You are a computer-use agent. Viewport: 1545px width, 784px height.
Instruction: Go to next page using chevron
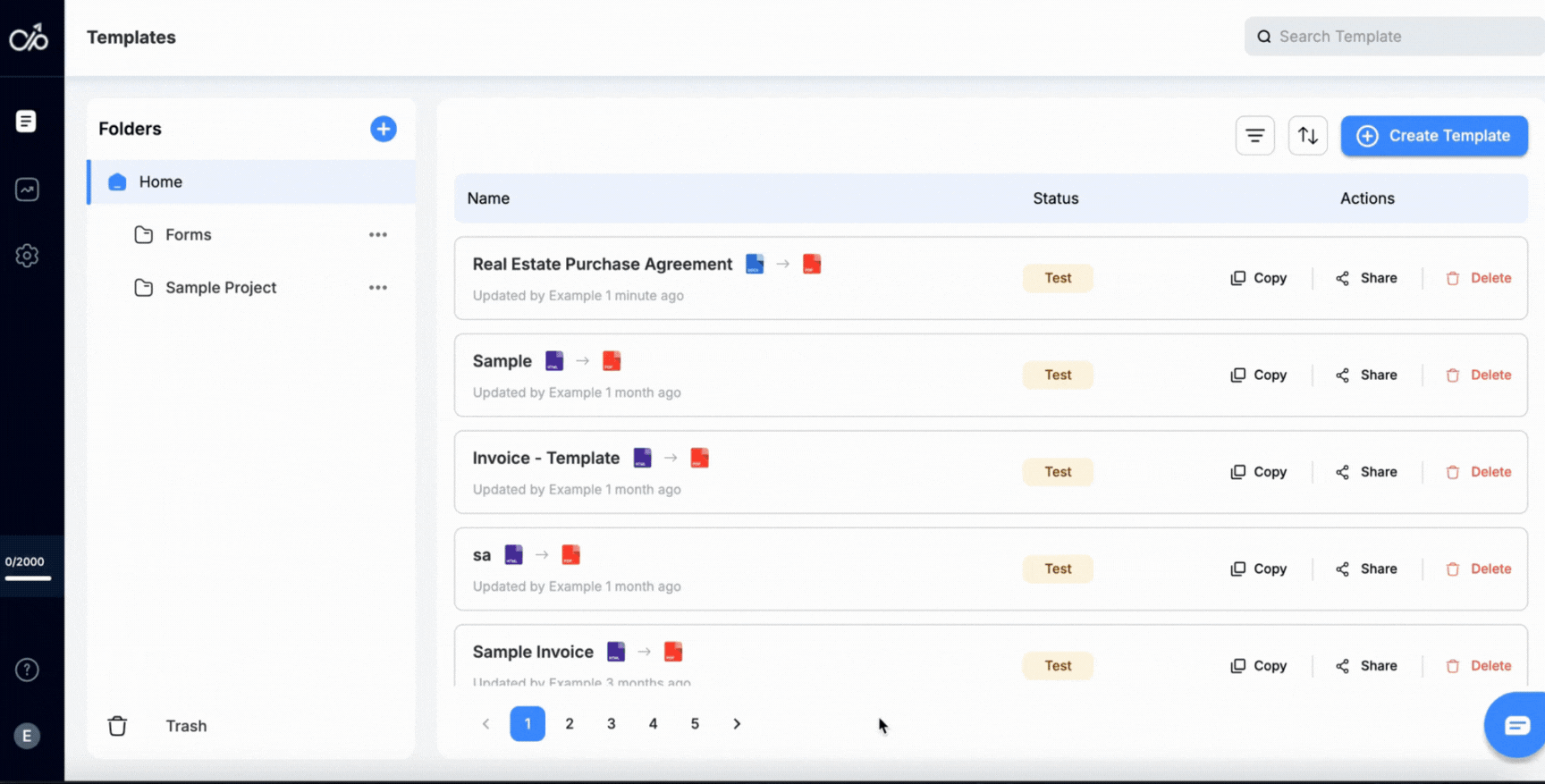point(737,724)
